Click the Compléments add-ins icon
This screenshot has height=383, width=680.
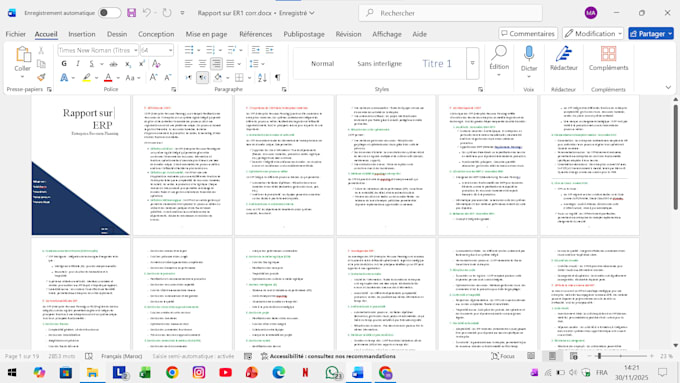[x=608, y=59]
